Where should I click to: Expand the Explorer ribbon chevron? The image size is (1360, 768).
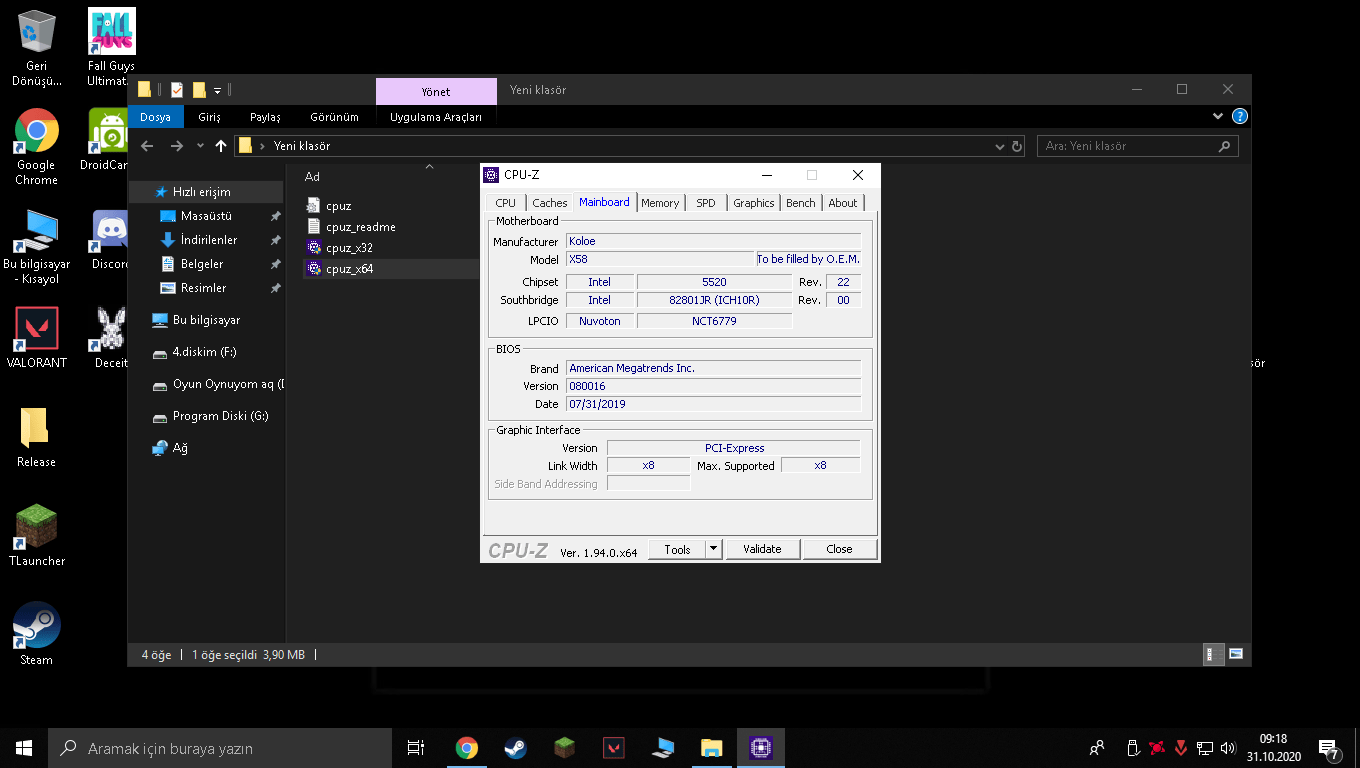[1218, 116]
